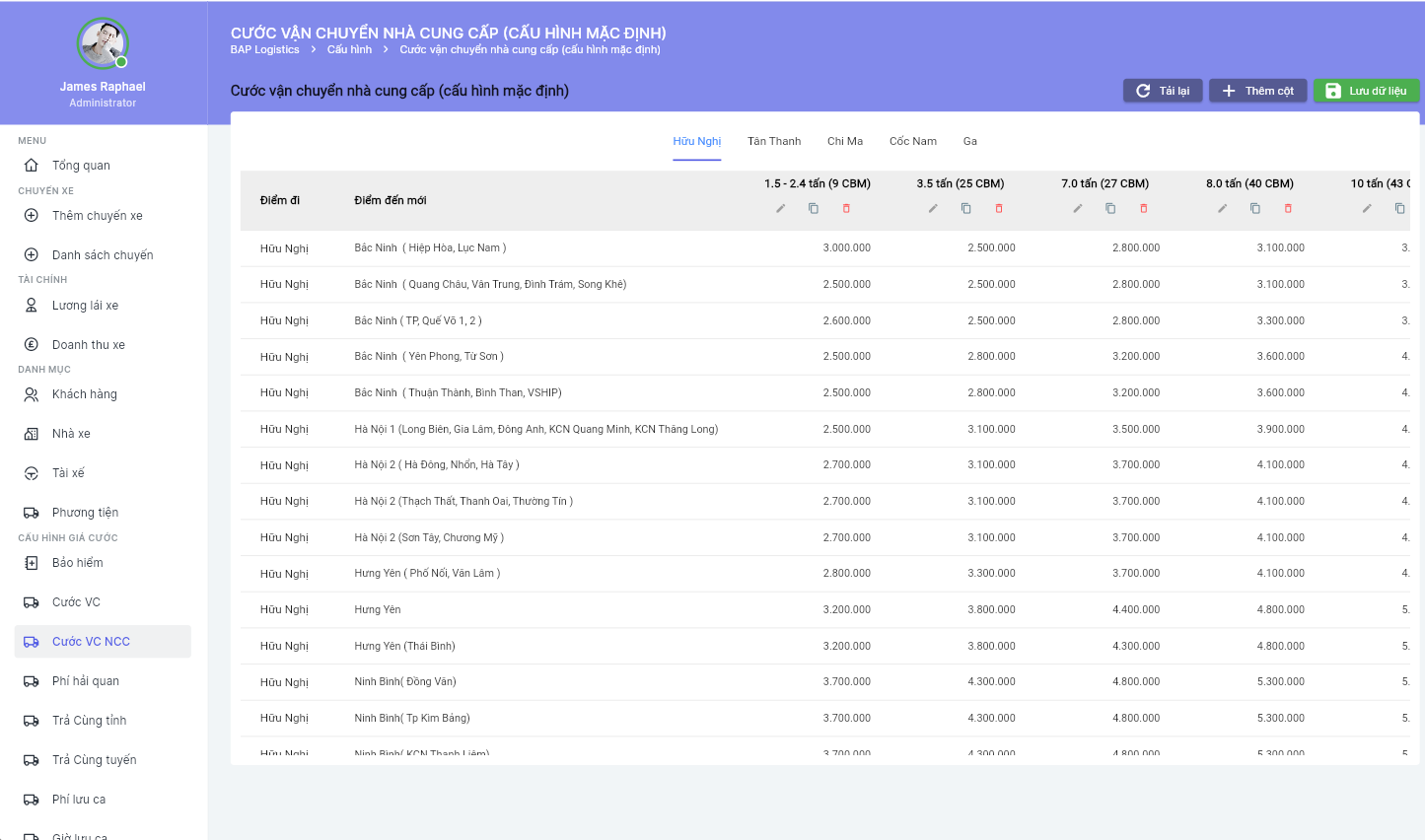
Task: Click edit pencil icon for 1.5 - 2.4 tấn column
Action: tap(780, 208)
